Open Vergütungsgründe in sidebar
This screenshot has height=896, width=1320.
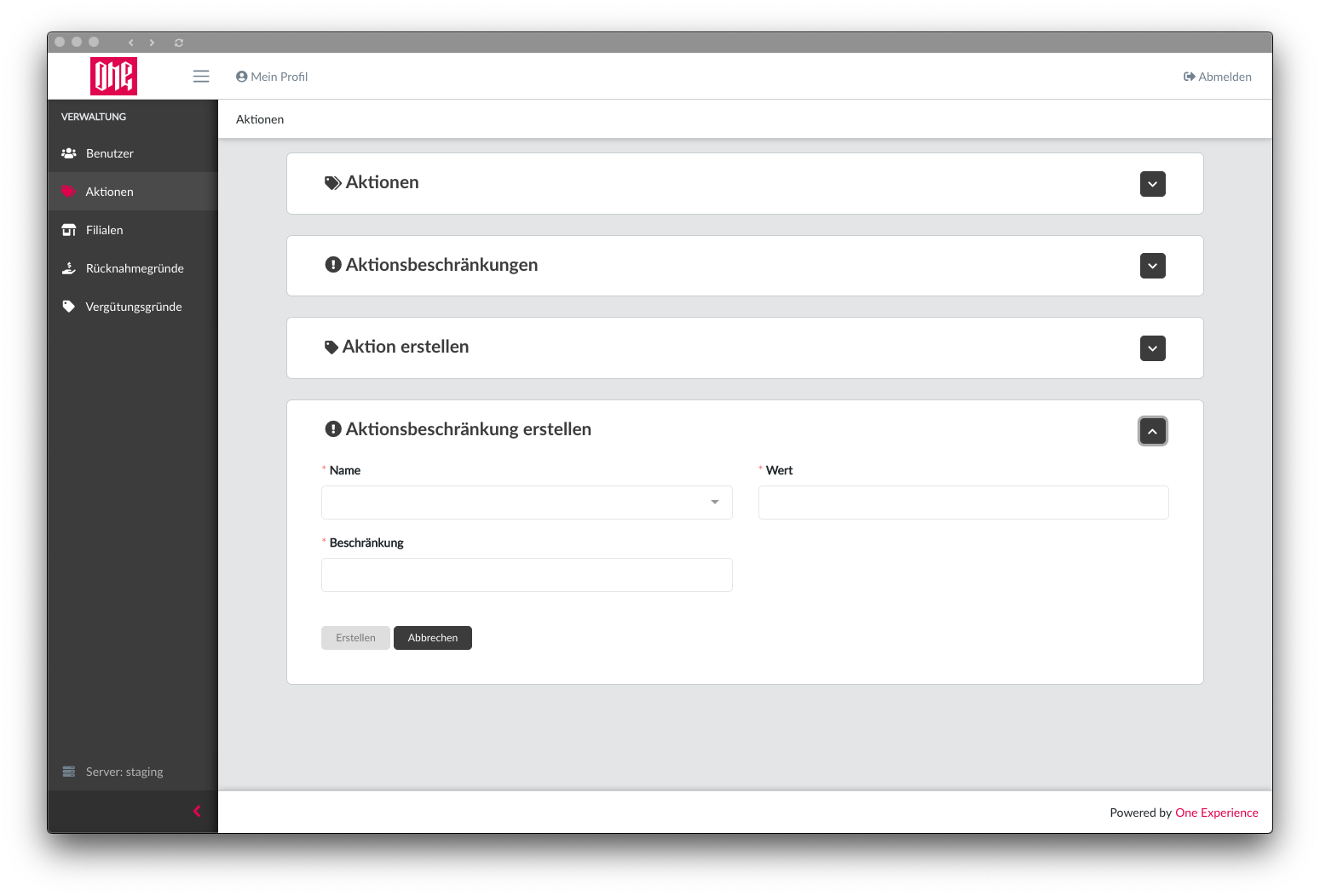point(133,307)
